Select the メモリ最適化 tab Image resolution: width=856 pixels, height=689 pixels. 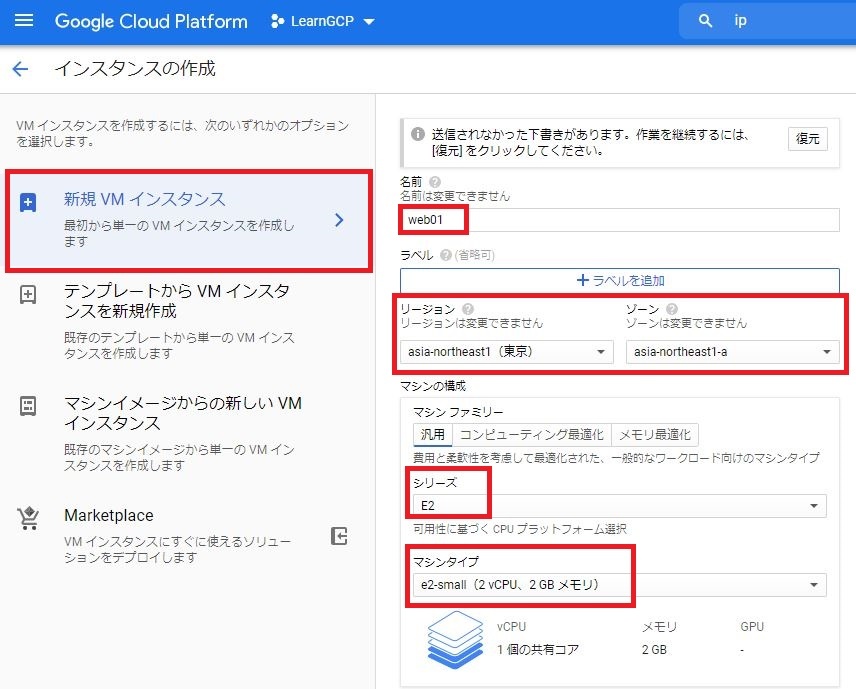tap(655, 435)
